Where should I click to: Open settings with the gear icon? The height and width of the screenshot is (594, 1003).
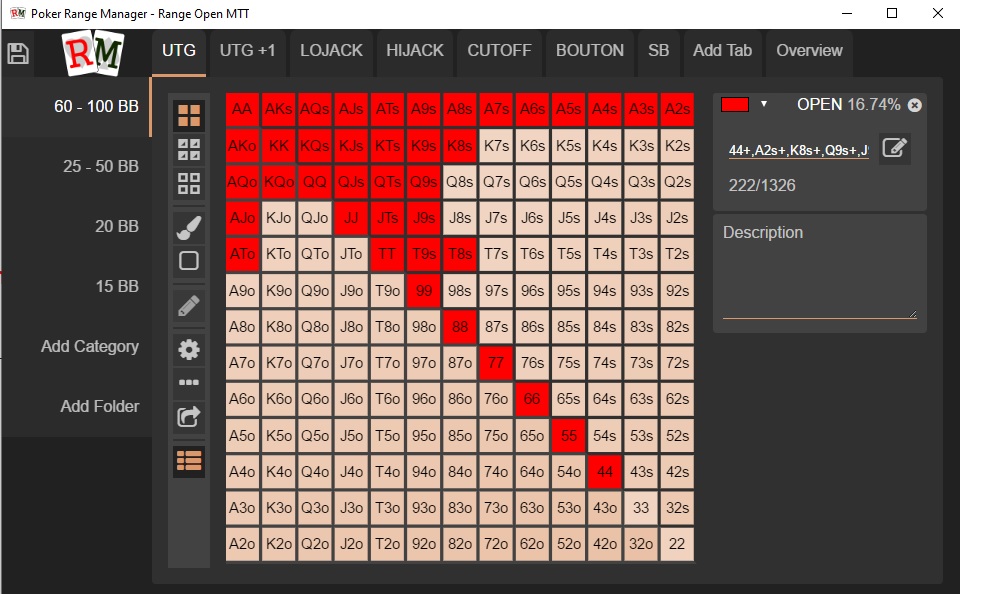click(189, 349)
